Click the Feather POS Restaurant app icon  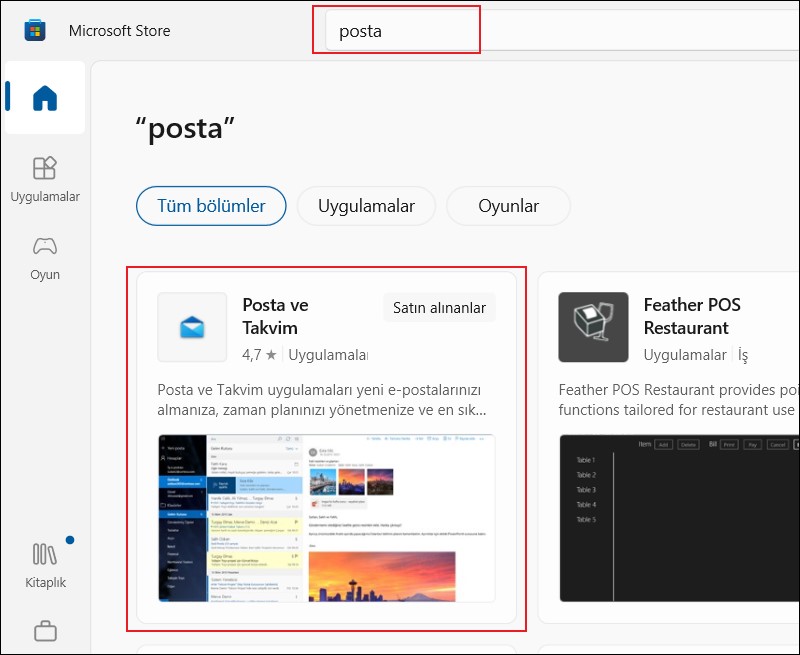pos(593,327)
